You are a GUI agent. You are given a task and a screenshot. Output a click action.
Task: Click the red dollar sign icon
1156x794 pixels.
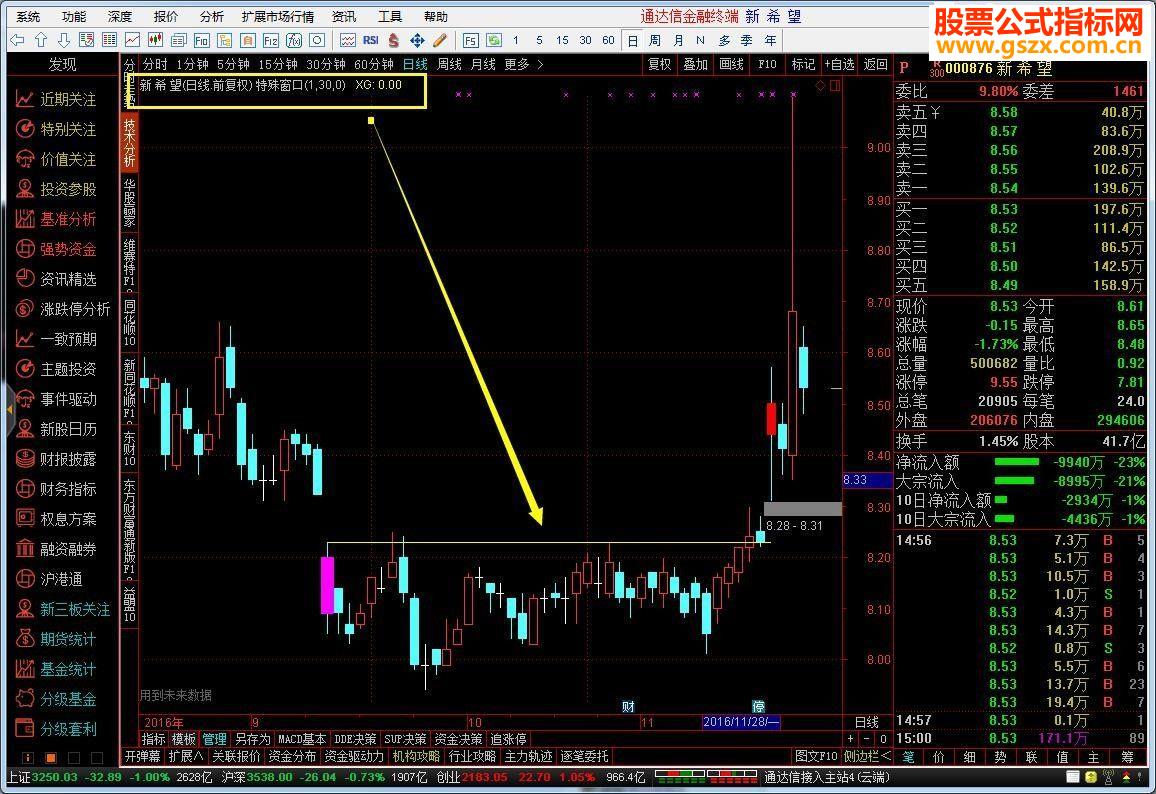click(x=394, y=41)
